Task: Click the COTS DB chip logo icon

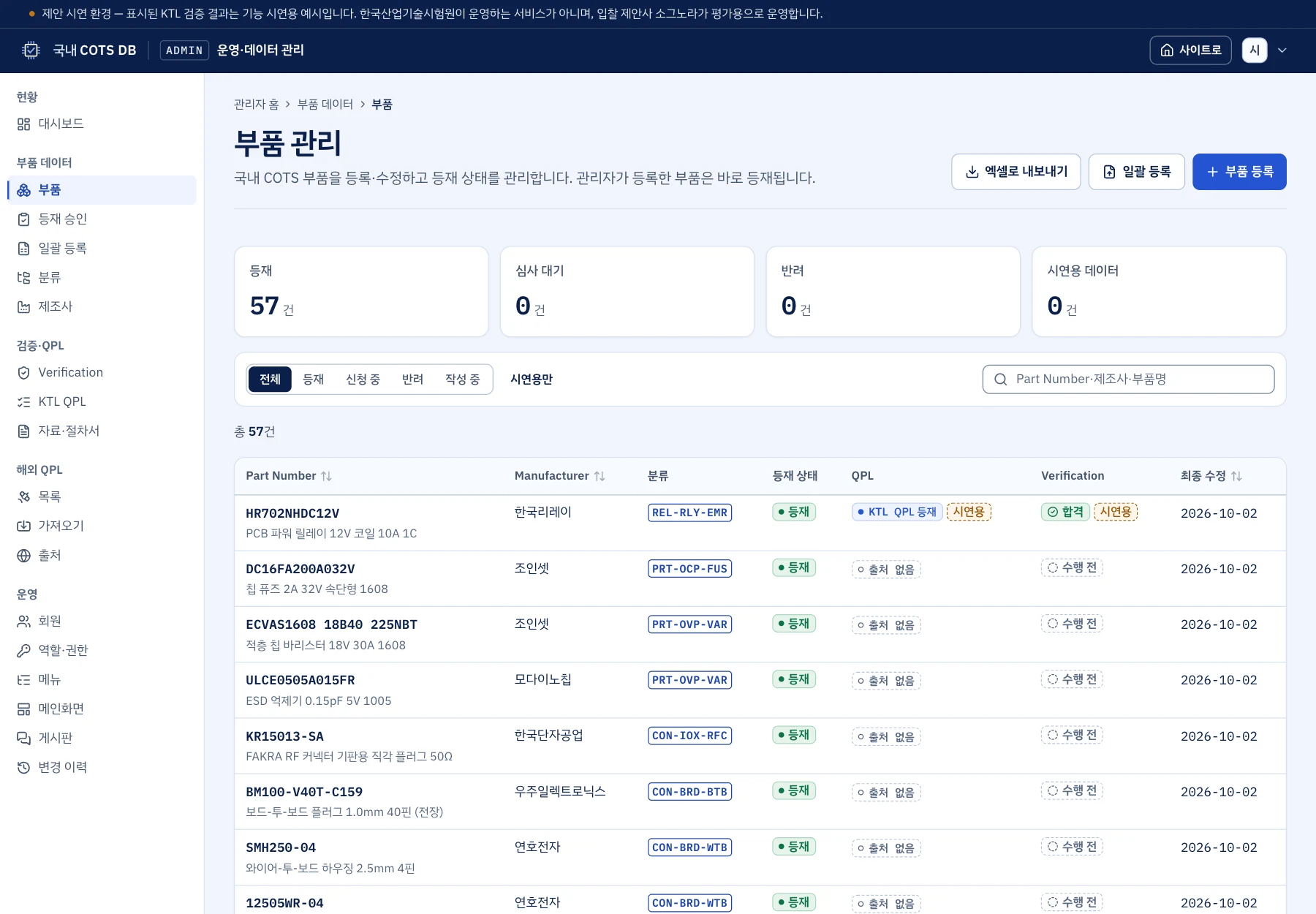Action: pyautogui.click(x=31, y=50)
